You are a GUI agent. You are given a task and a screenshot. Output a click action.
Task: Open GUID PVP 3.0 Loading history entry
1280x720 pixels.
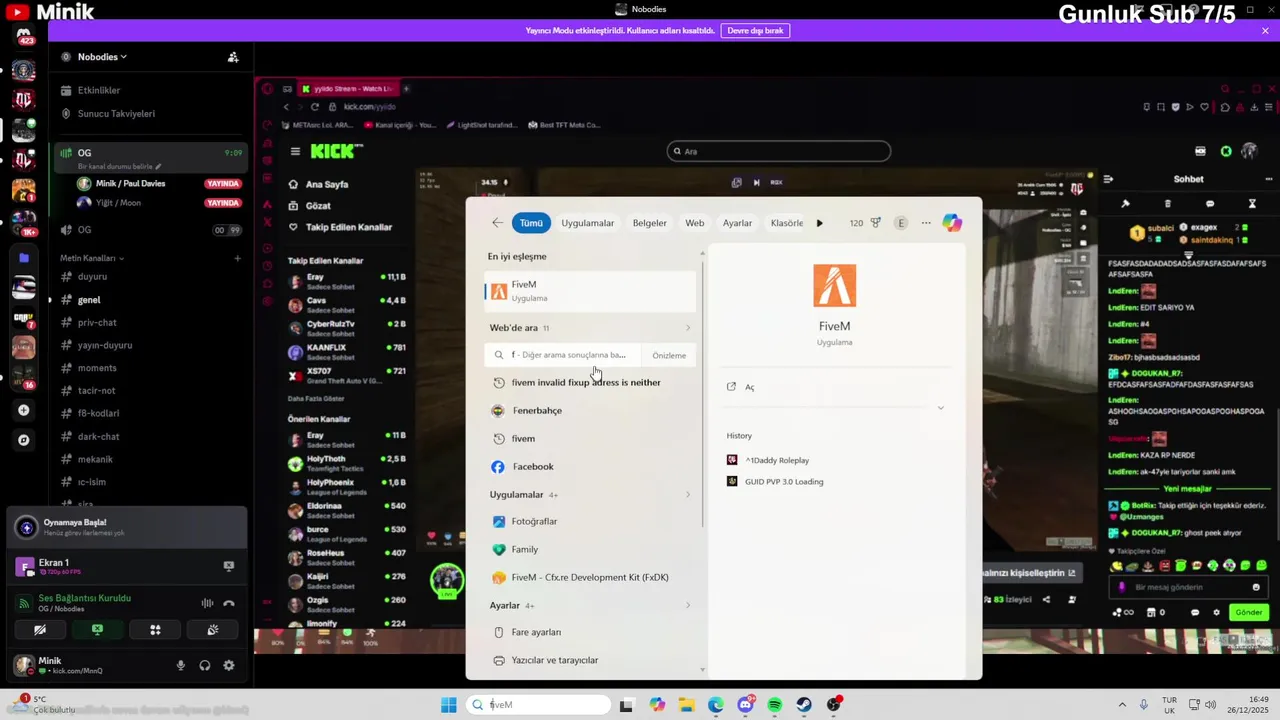click(x=784, y=481)
